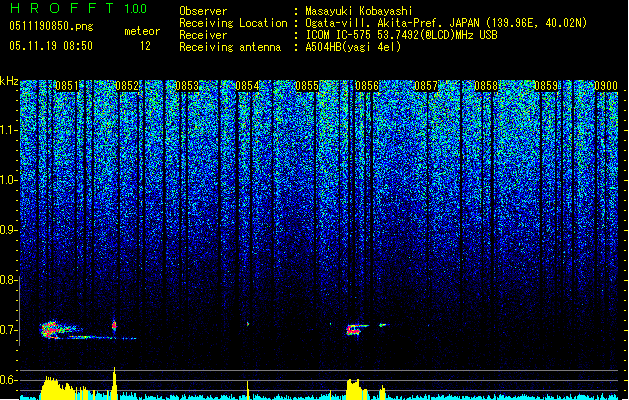The width and height of the screenshot is (629, 400).
Task: Click the Receiving Location label
Action: point(233,23)
